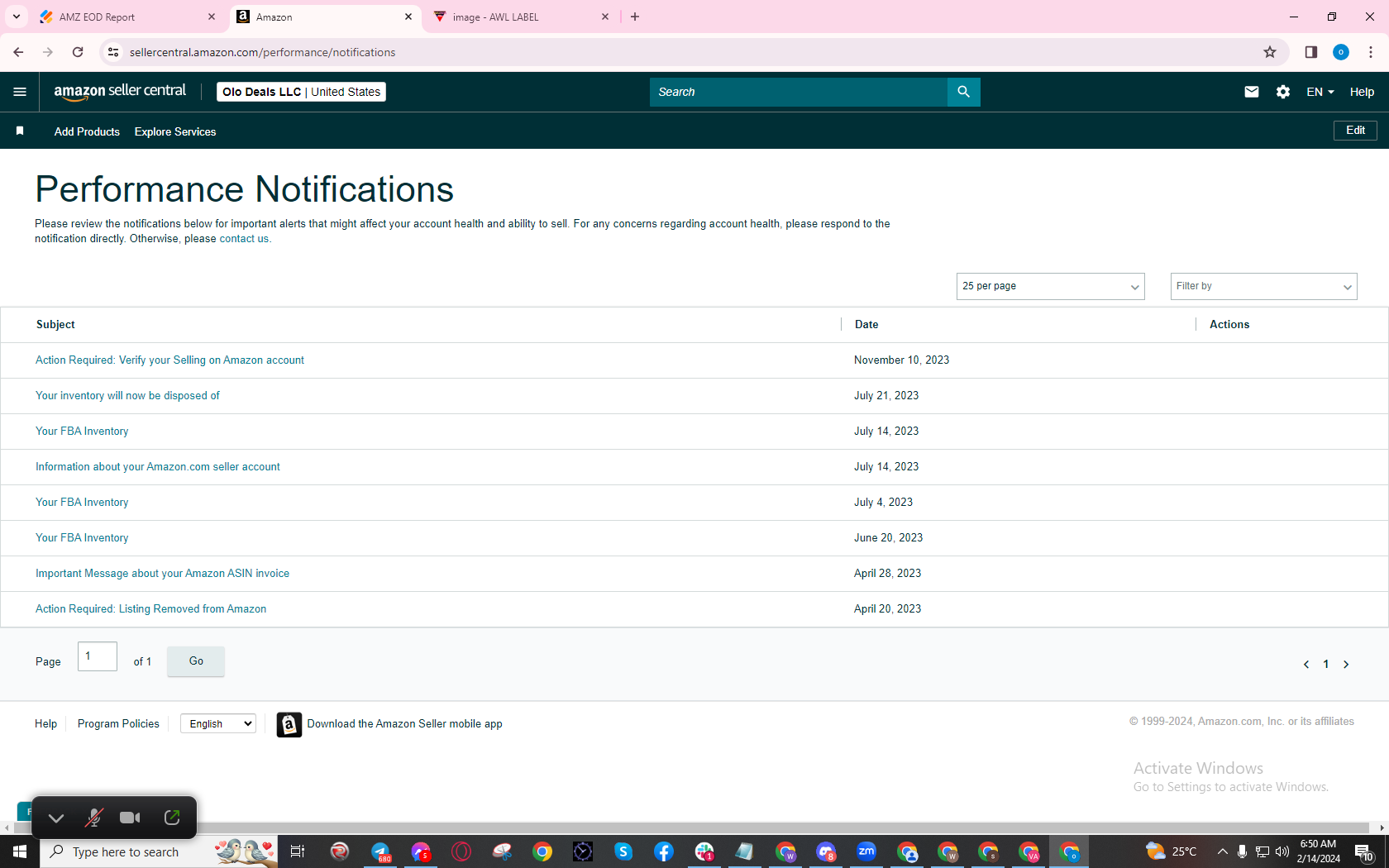The image size is (1389, 868).
Task: Toggle the camera in the meeting toolbar
Action: point(130,818)
